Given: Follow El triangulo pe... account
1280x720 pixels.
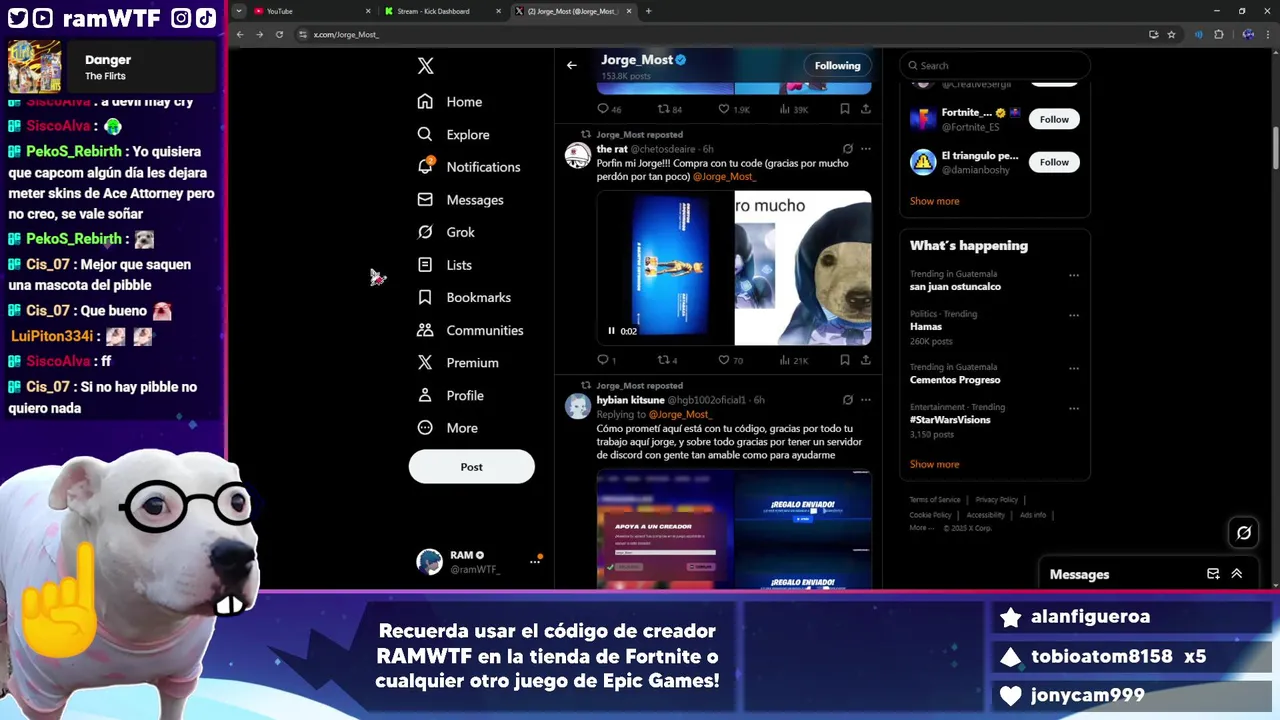Looking at the screenshot, I should (1054, 162).
